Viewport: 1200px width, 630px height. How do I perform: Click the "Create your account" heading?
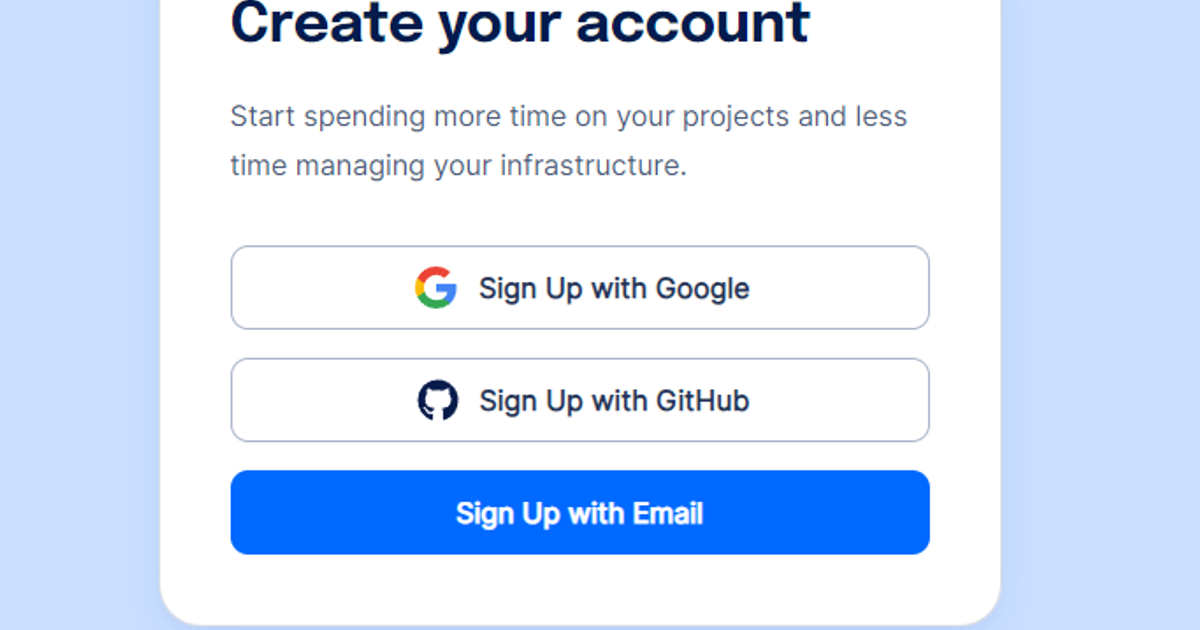click(520, 22)
